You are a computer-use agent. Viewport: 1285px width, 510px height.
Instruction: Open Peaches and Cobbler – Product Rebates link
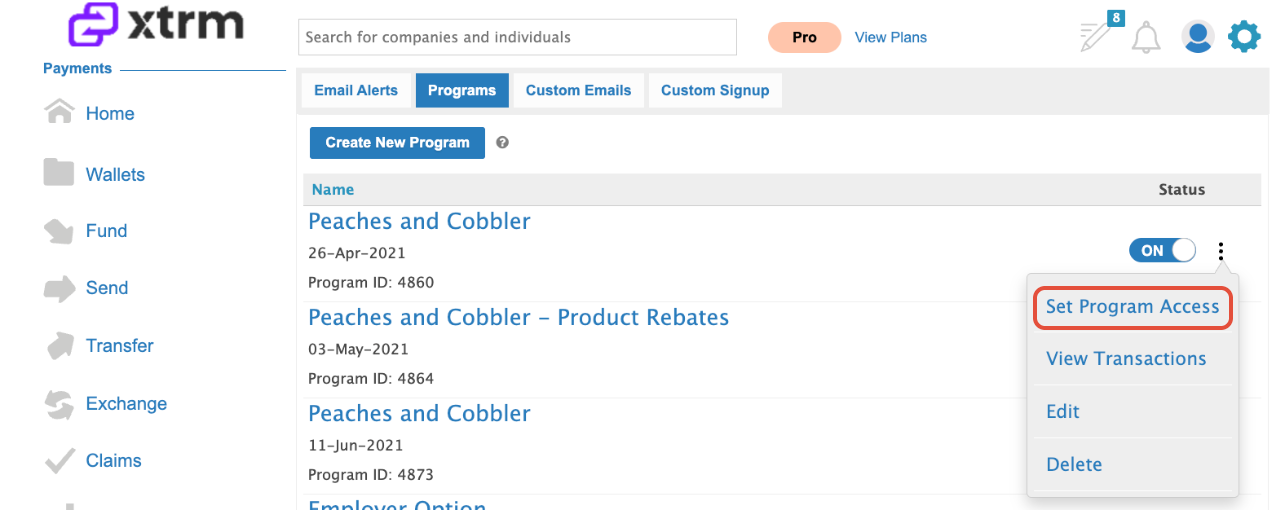tap(518, 318)
